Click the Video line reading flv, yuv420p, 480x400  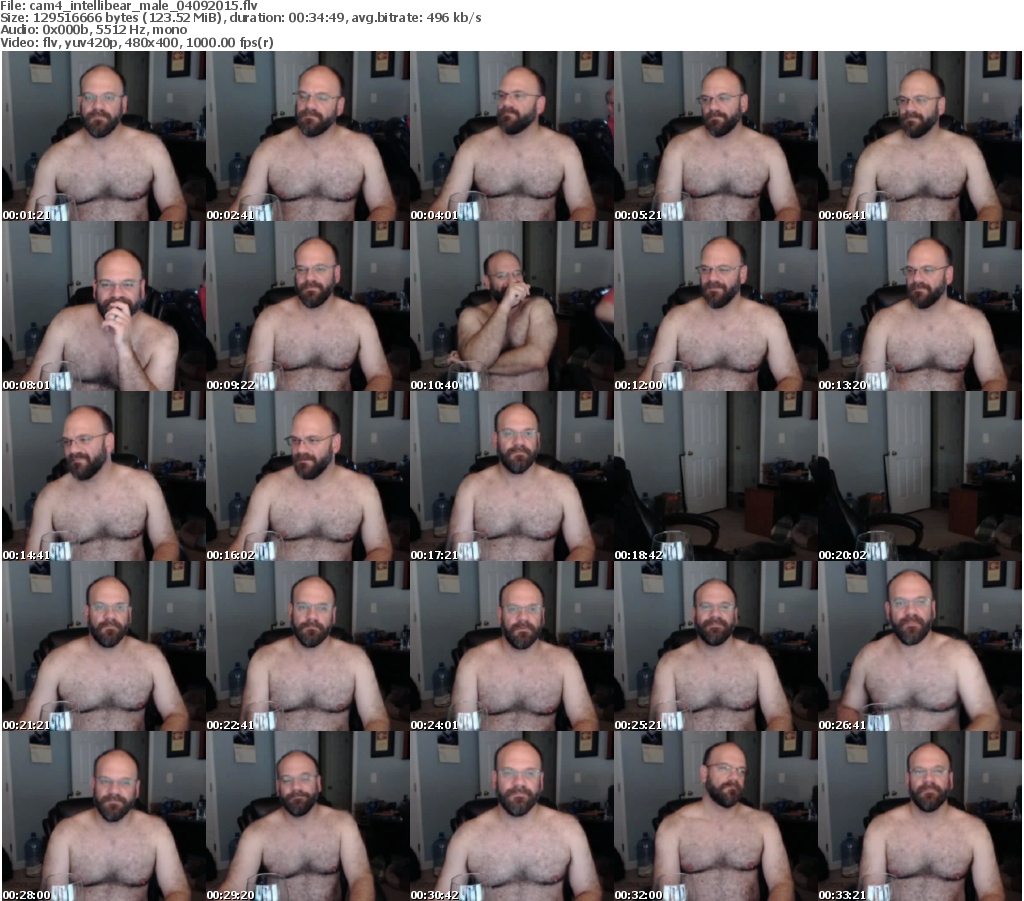coord(137,42)
